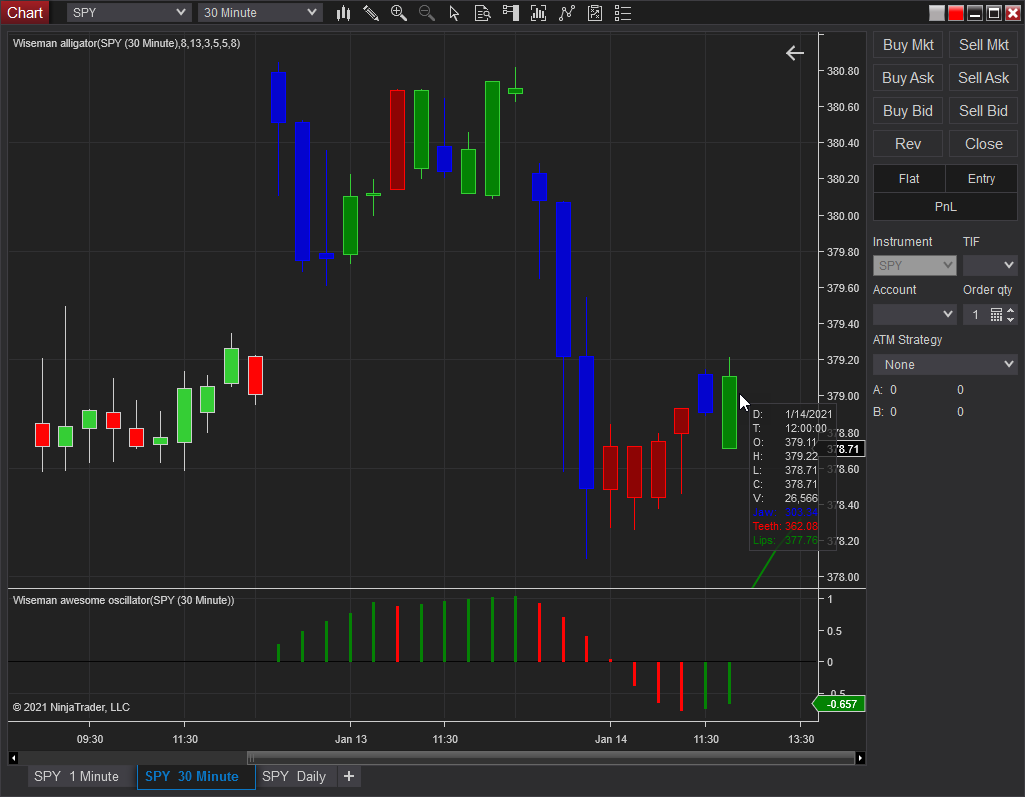Screen dimensions: 1025x797
Task: Click the Buy Ask button
Action: (908, 78)
